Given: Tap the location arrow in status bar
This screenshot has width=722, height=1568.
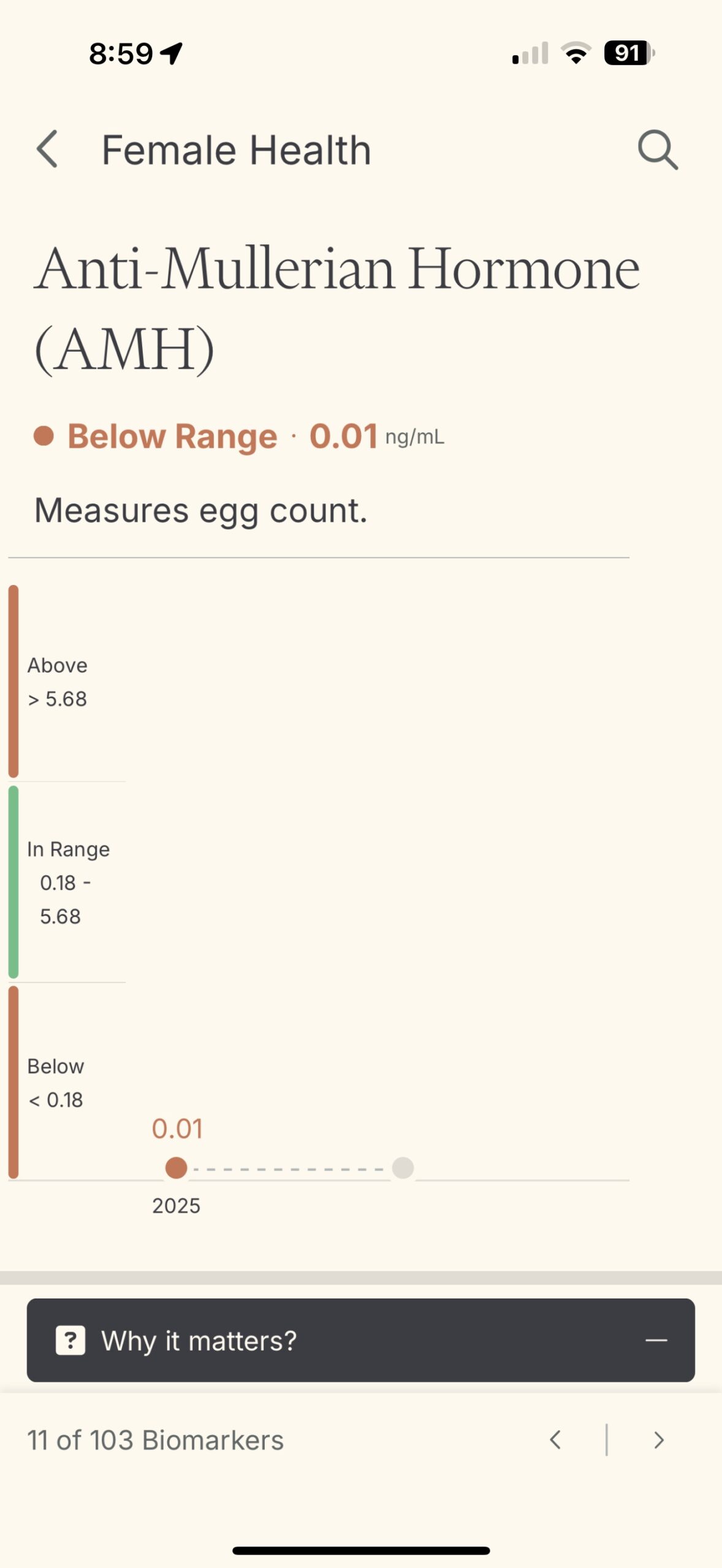Looking at the screenshot, I should (x=172, y=53).
